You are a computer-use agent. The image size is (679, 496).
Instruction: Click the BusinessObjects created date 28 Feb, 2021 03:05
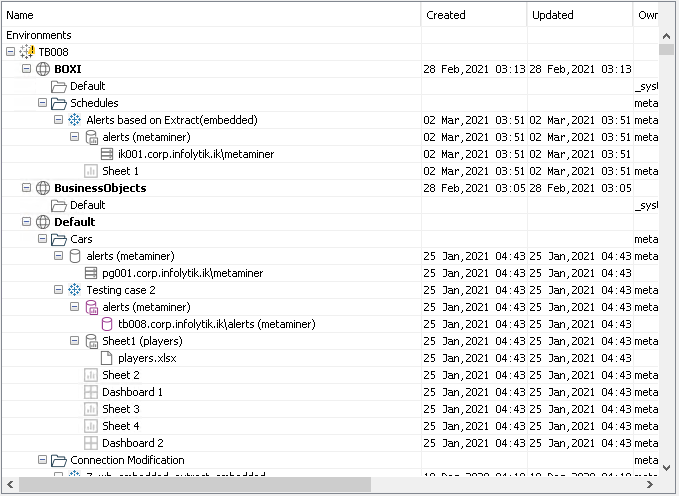pos(474,188)
